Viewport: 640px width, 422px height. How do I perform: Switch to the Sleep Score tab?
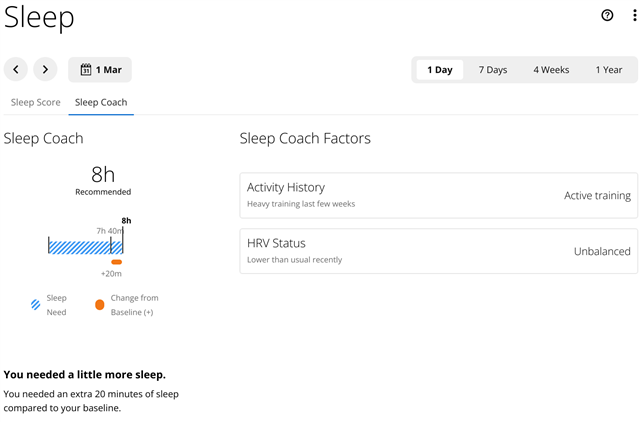pyautogui.click(x=36, y=102)
